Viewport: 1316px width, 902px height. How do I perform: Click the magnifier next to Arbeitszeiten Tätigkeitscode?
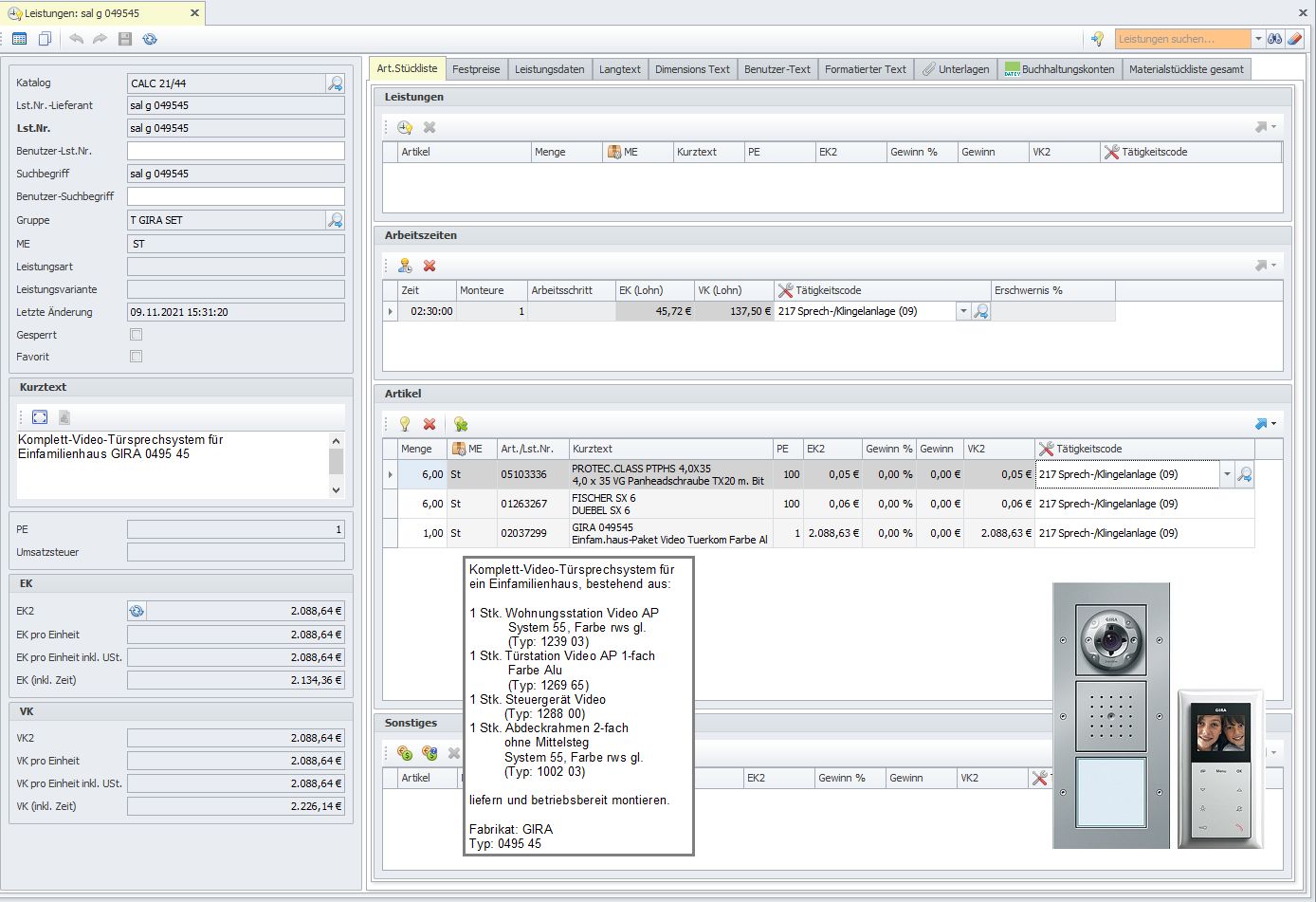click(x=981, y=311)
